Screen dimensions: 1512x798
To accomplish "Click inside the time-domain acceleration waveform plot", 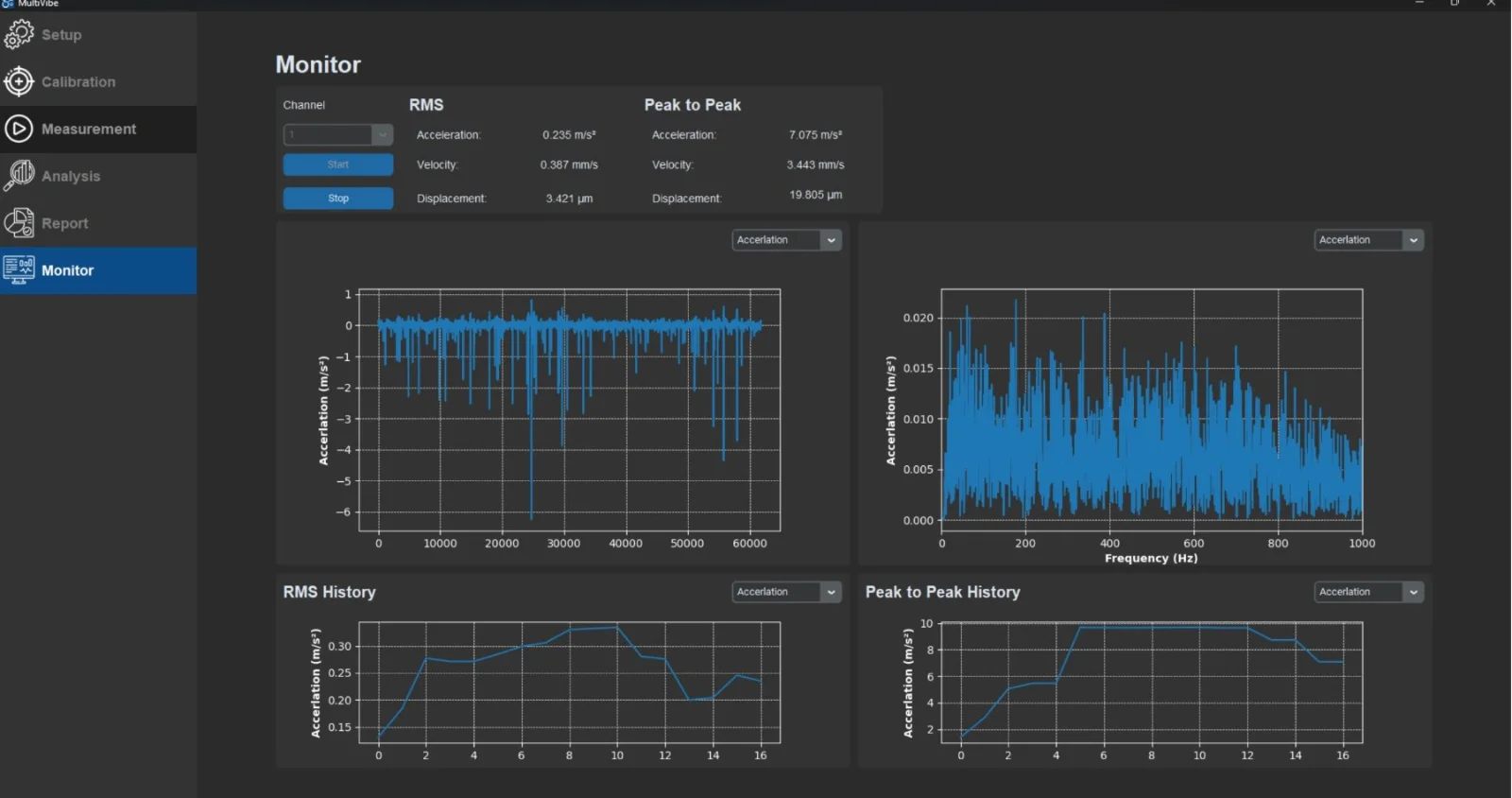I will point(570,410).
